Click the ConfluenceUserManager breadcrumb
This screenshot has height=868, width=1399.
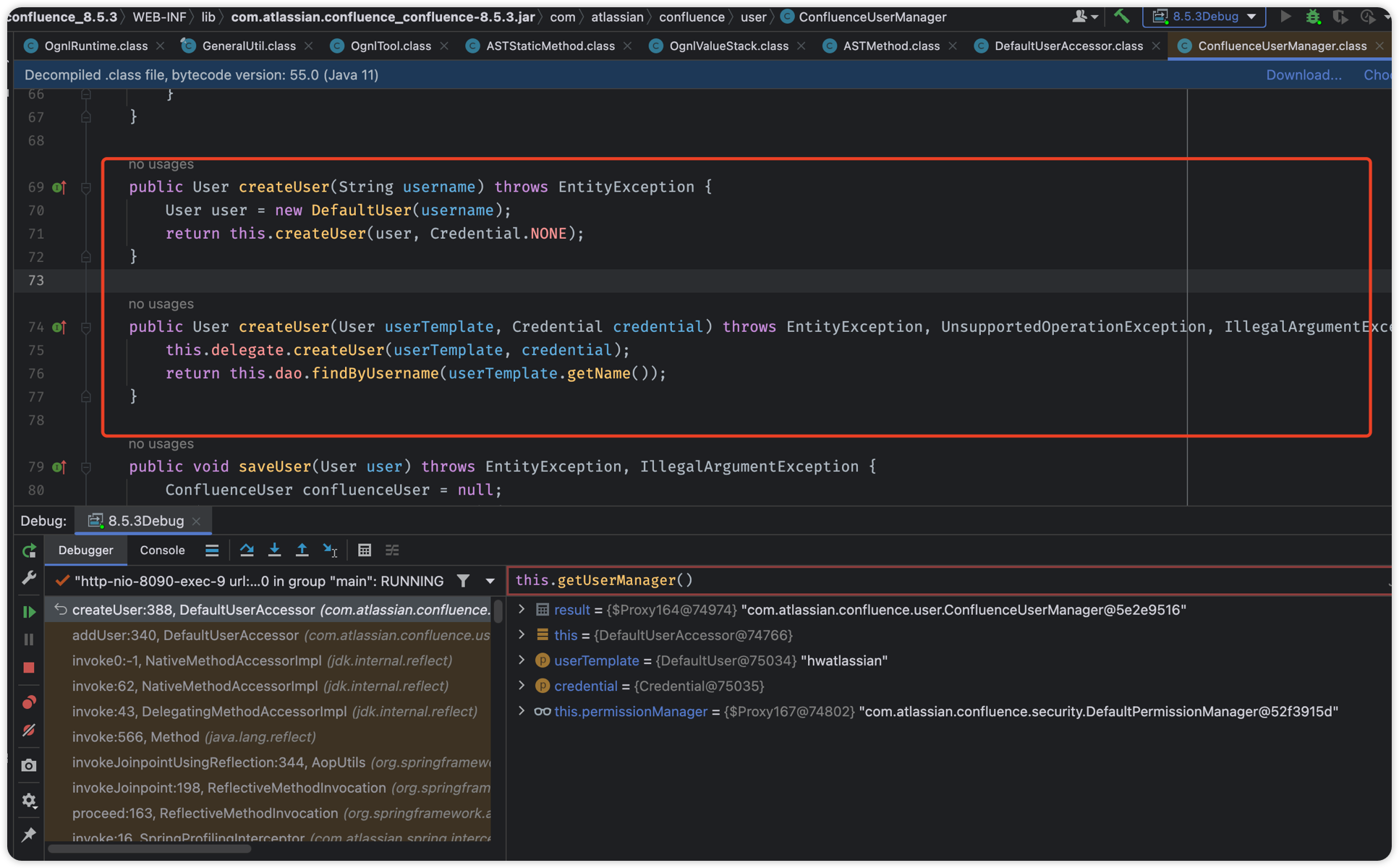[x=864, y=17]
